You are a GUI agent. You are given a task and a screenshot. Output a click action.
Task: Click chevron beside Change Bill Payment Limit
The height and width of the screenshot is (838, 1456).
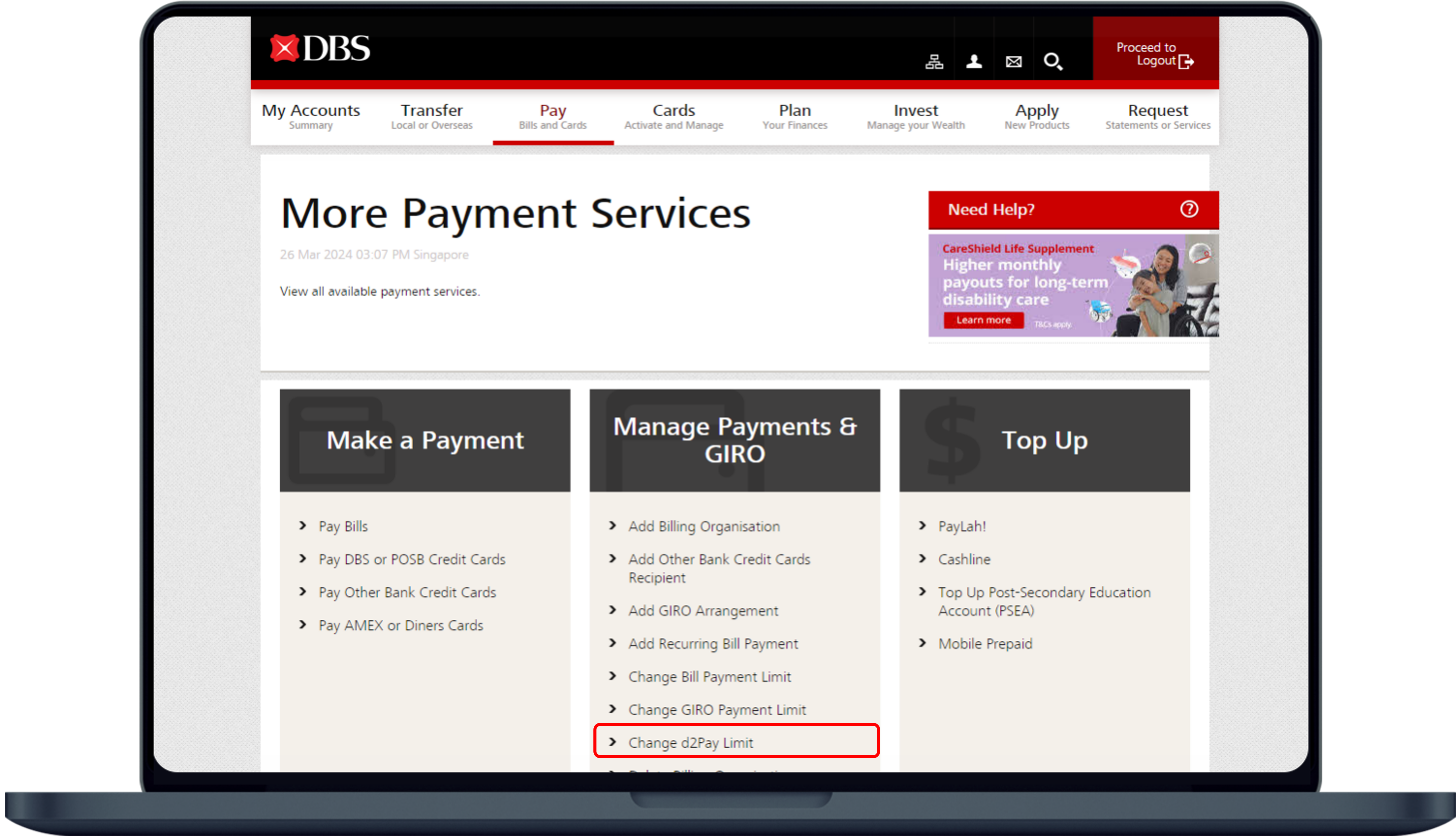(x=612, y=676)
